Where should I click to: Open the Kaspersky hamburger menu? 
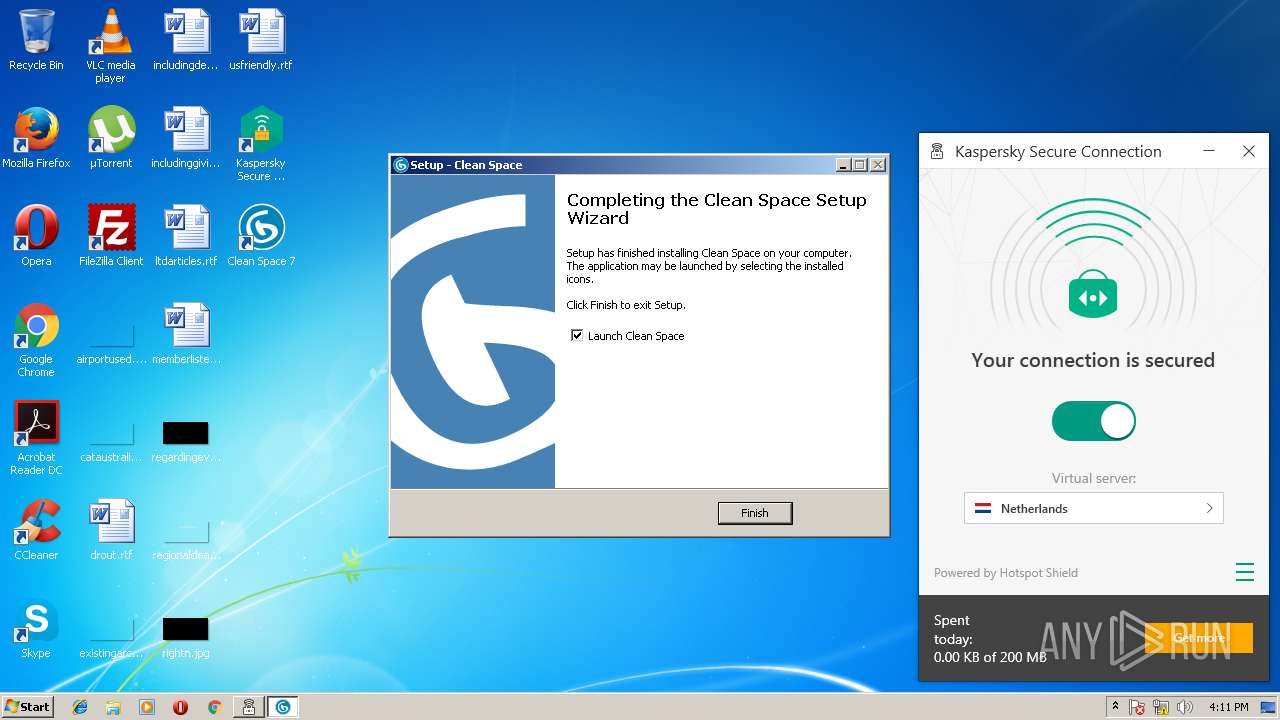point(1244,572)
